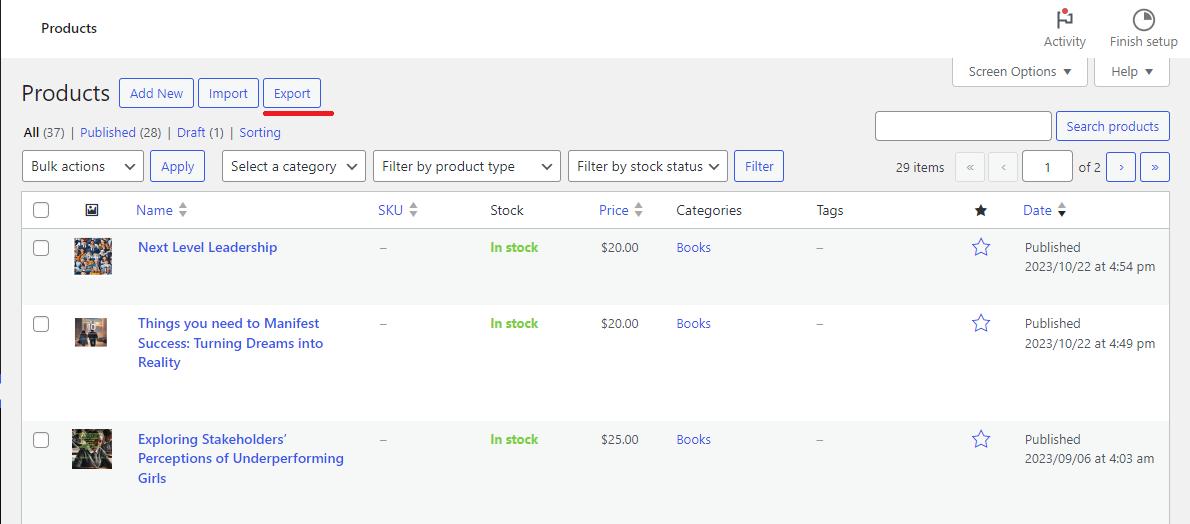The height and width of the screenshot is (524, 1190).
Task: Open the Activity flag icon
Action: (x=1064, y=20)
